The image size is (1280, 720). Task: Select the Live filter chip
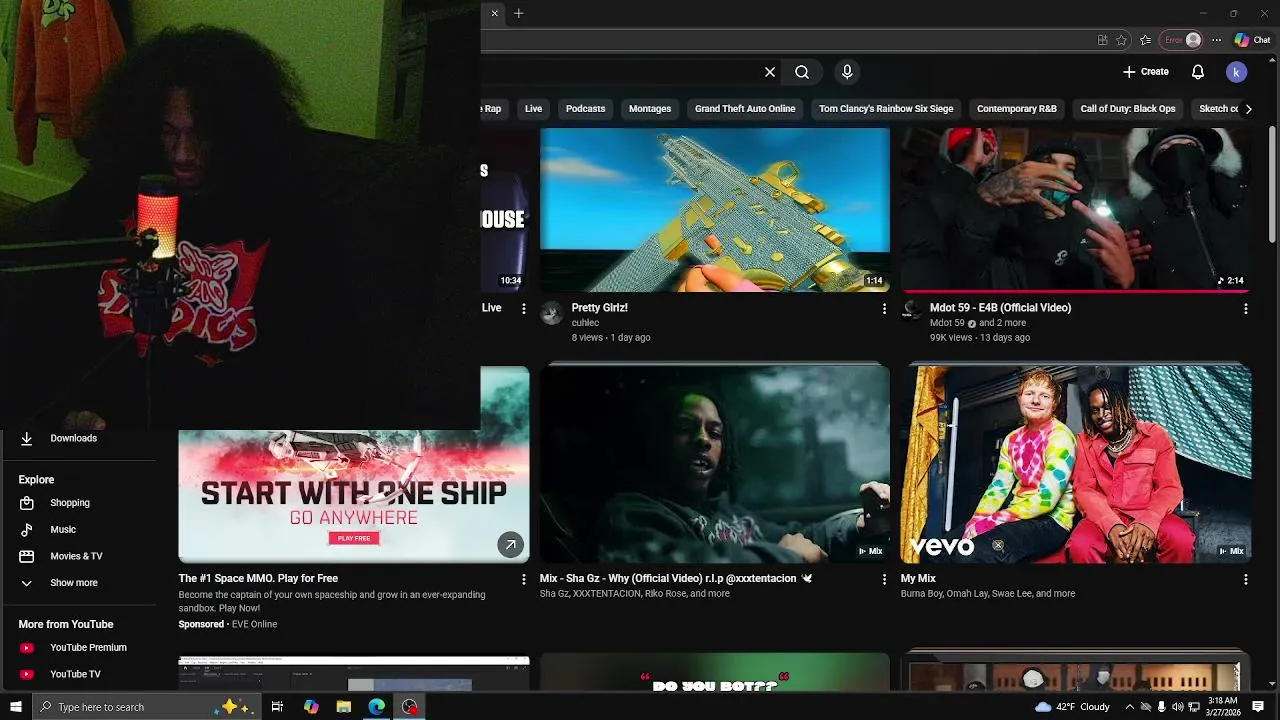coord(533,109)
